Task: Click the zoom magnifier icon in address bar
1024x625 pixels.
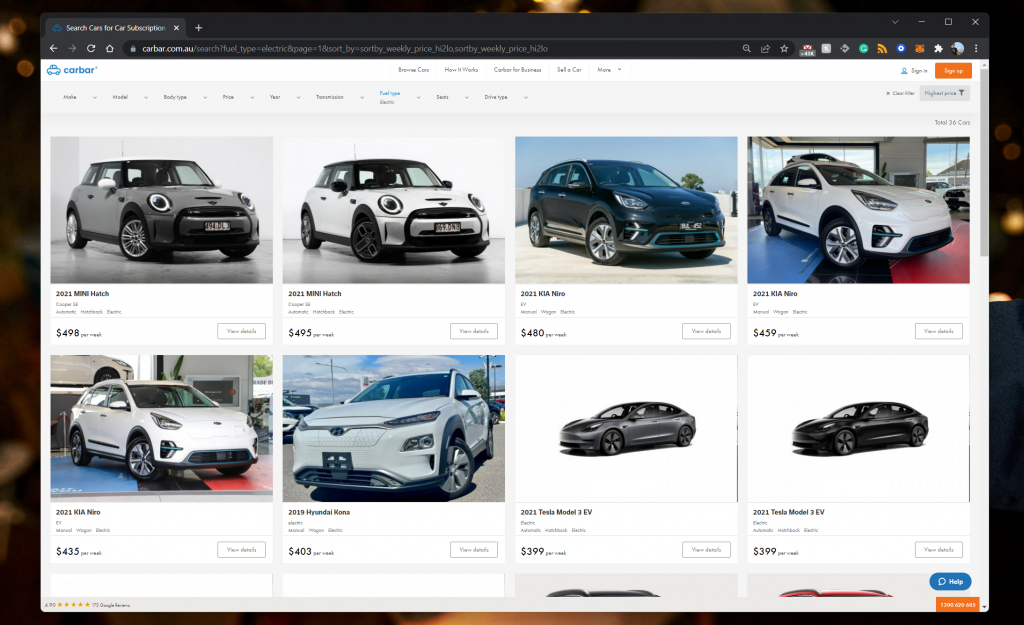Action: tap(746, 48)
